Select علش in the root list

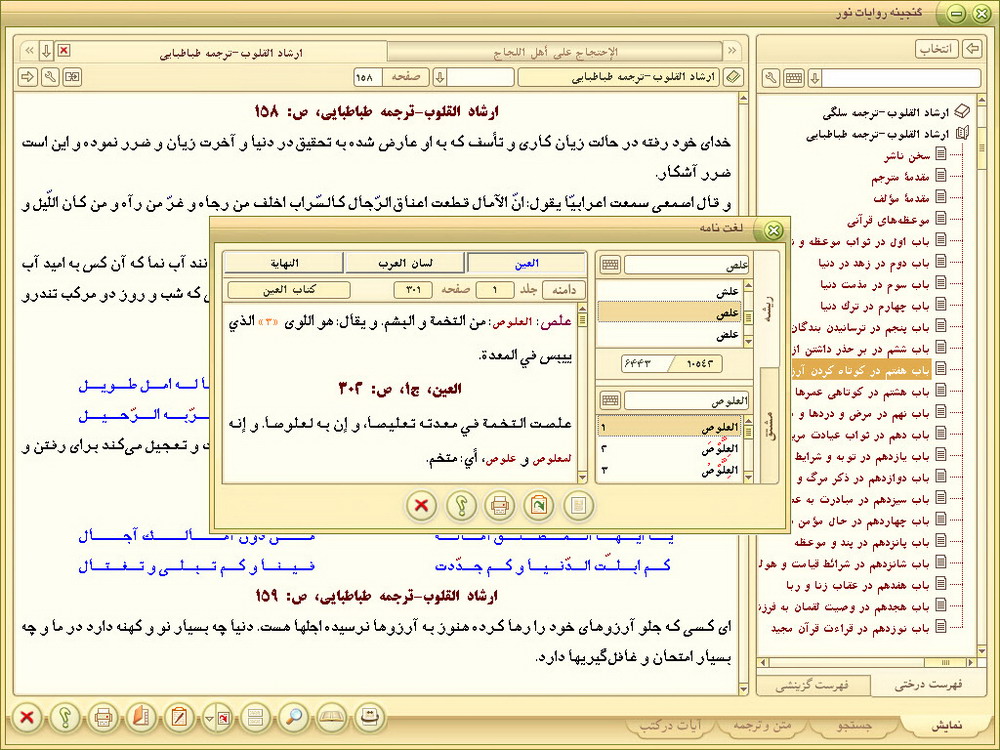[x=670, y=291]
